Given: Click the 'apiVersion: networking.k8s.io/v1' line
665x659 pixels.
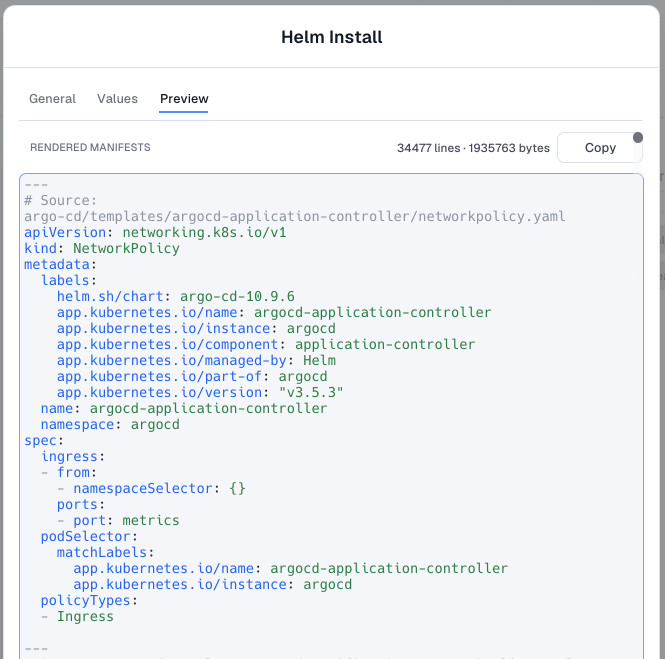Looking at the screenshot, I should [155, 232].
